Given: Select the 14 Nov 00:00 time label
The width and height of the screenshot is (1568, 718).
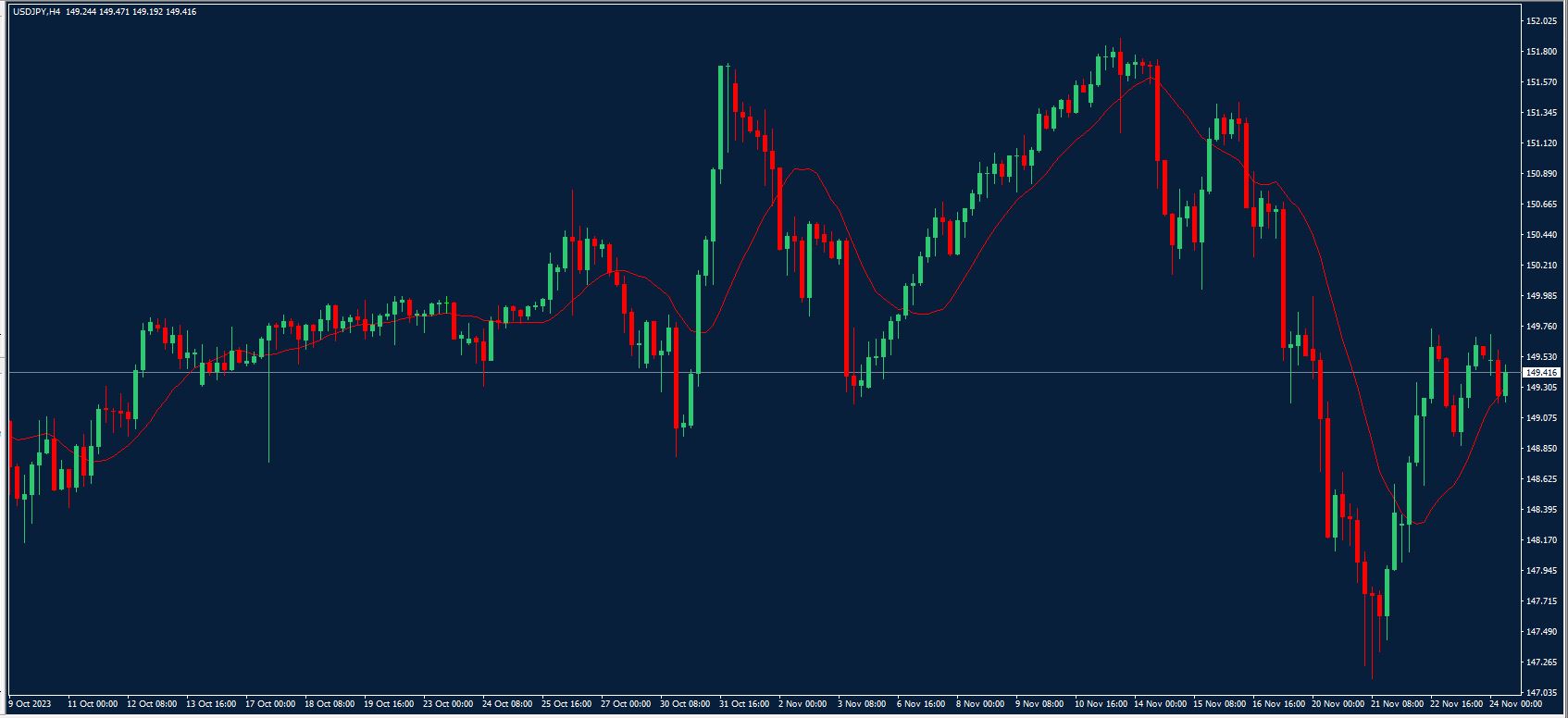Looking at the screenshot, I should click(x=1159, y=704).
